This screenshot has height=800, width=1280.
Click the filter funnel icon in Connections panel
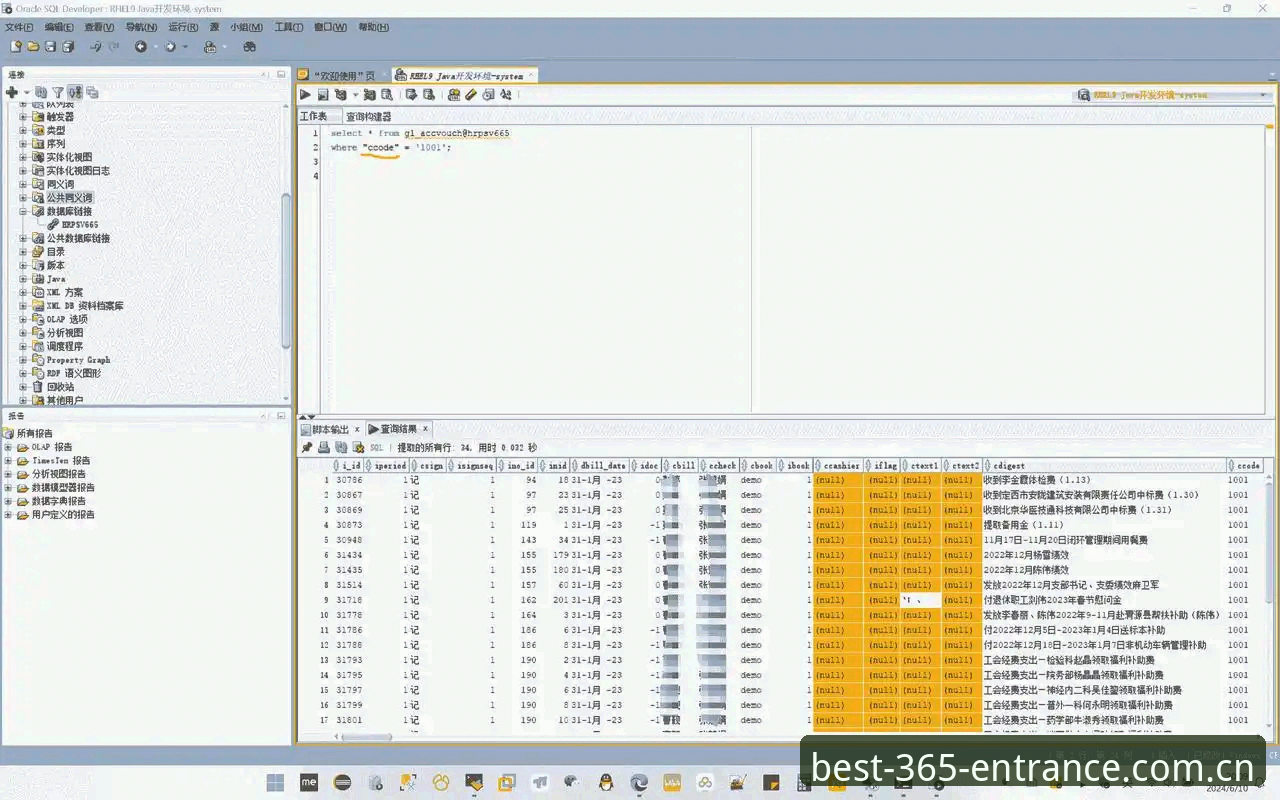(58, 92)
